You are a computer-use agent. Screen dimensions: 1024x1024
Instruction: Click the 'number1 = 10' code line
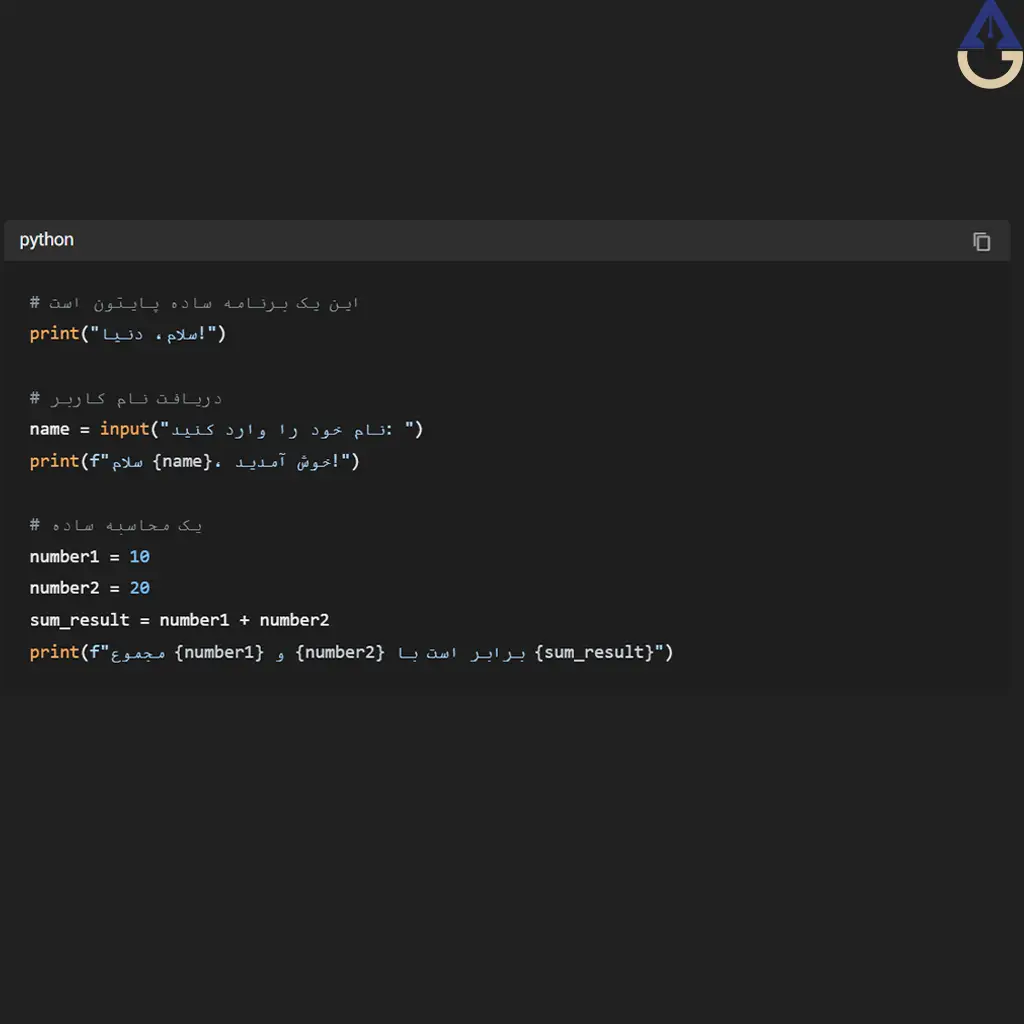[x=89, y=556]
